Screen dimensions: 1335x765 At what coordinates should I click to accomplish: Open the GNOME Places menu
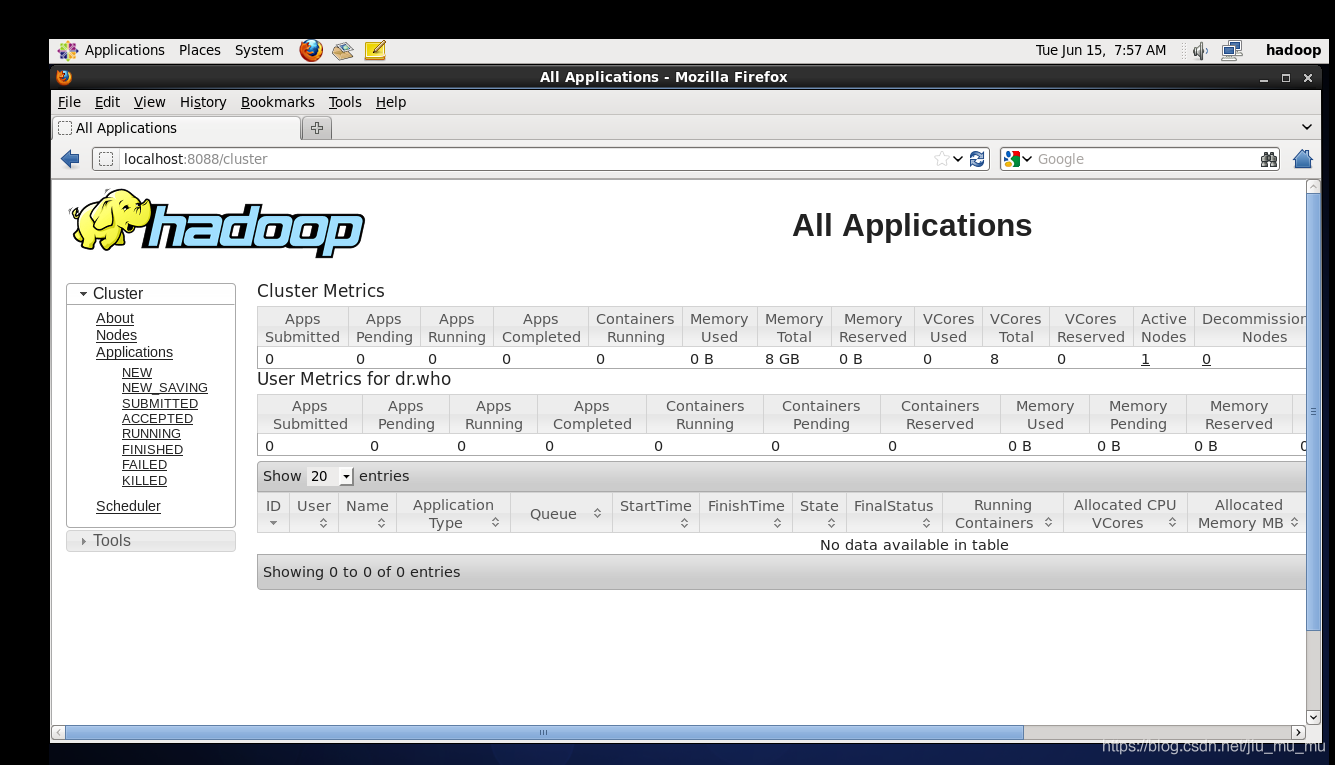click(x=200, y=50)
